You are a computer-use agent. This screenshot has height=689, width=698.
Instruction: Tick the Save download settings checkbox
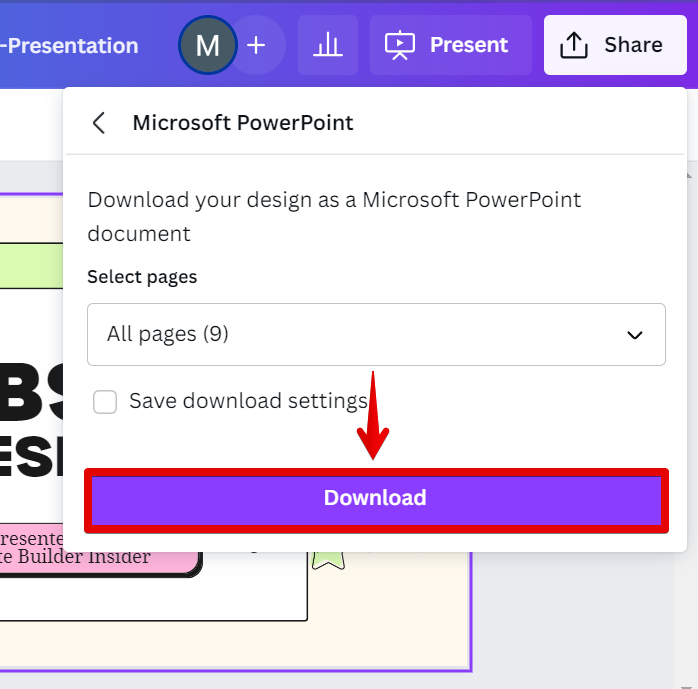click(105, 402)
